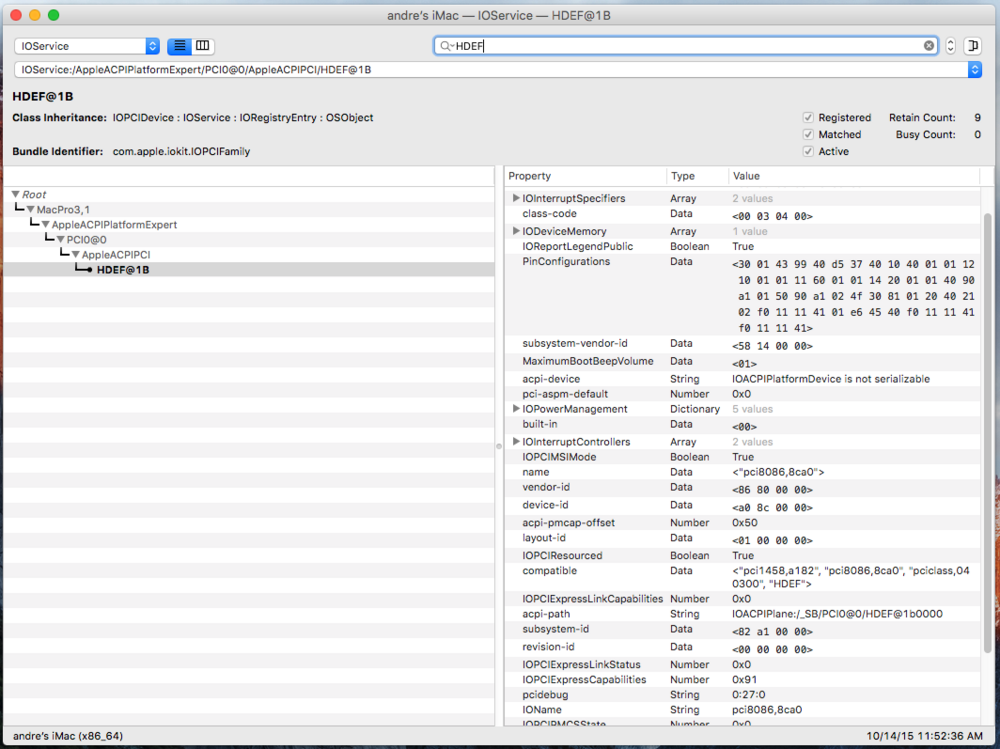This screenshot has width=1000, height=749.
Task: Collapse the AppleACPIPlatformExpert tree node
Action: [45, 225]
